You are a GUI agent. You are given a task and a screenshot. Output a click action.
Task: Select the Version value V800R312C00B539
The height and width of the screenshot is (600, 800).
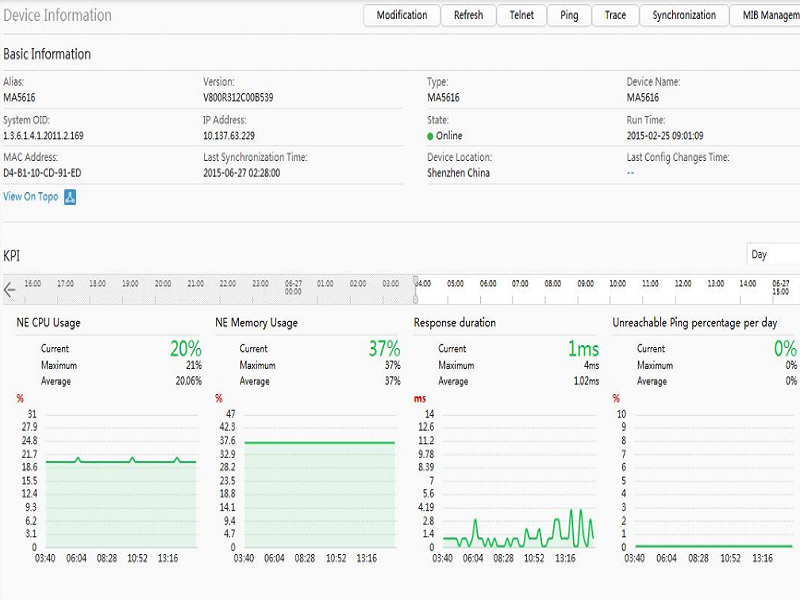pos(238,97)
